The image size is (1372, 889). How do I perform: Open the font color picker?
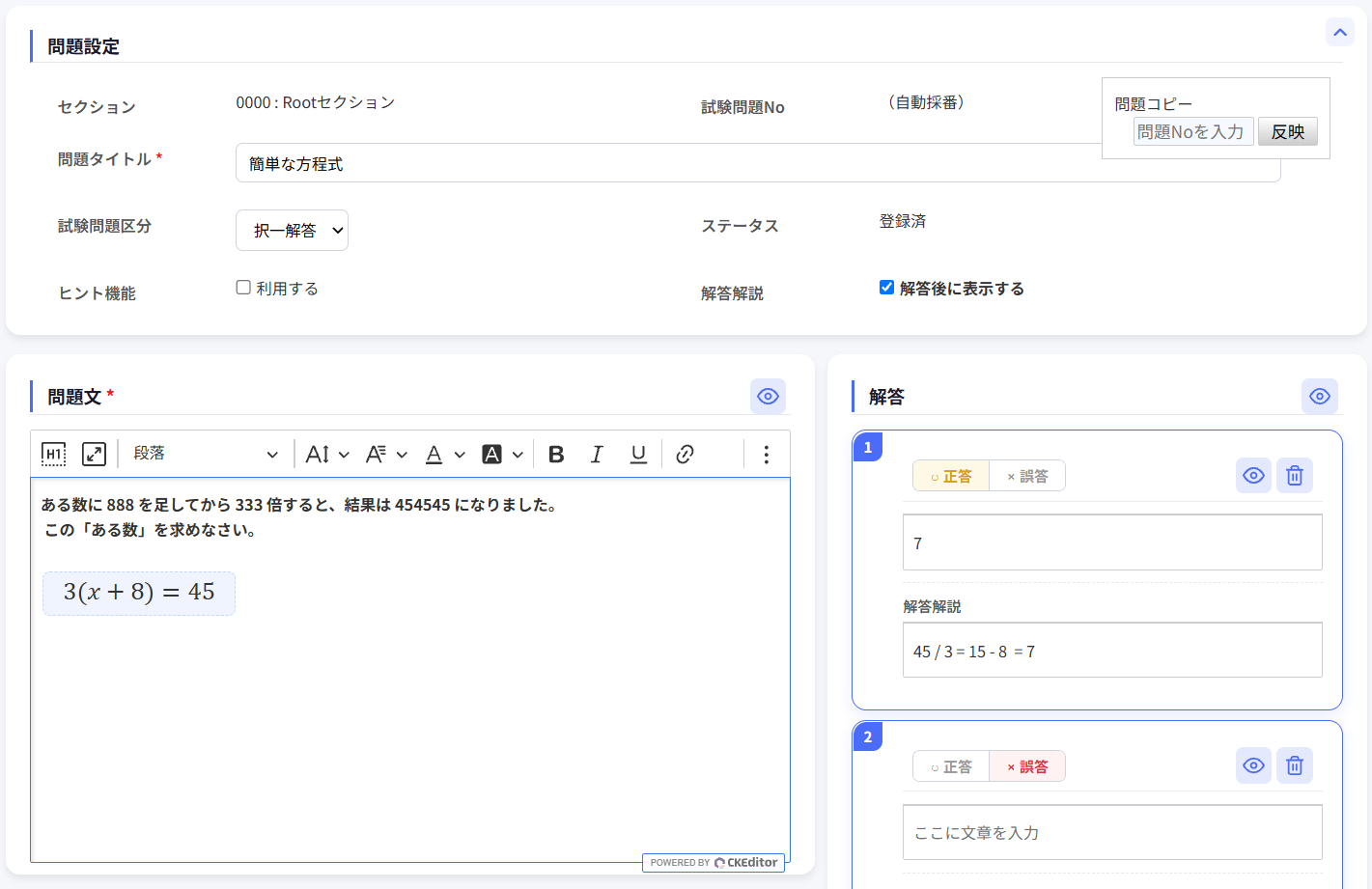444,454
